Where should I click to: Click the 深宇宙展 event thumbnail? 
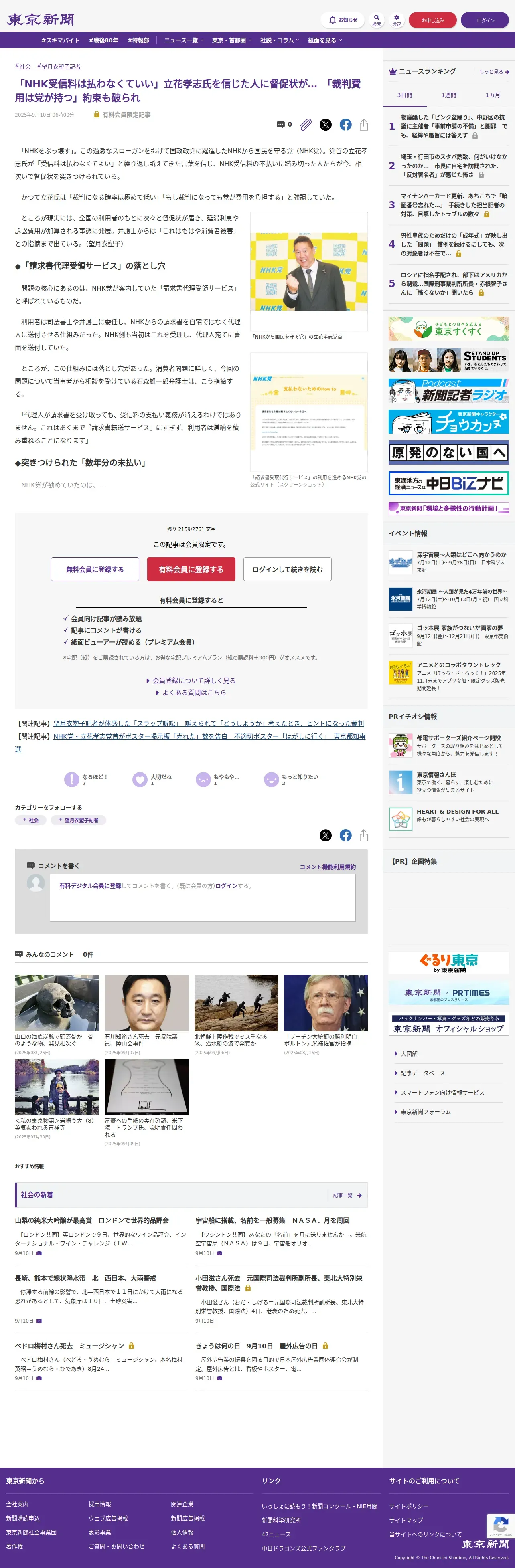(400, 562)
